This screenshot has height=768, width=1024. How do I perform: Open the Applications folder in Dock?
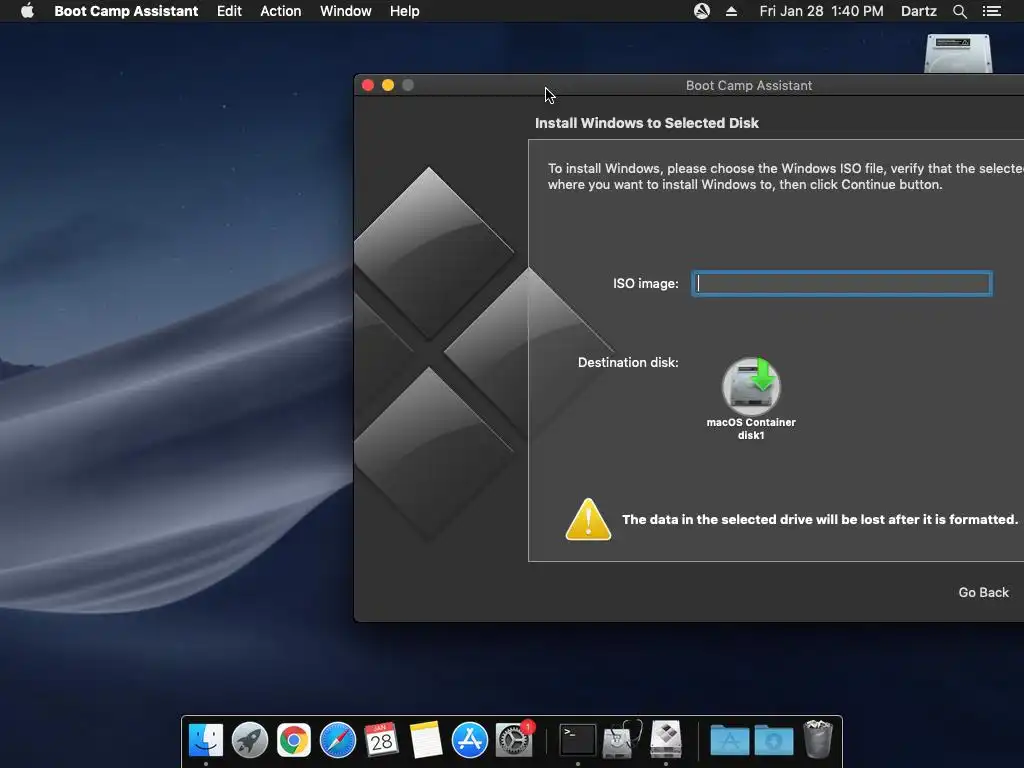(729, 741)
